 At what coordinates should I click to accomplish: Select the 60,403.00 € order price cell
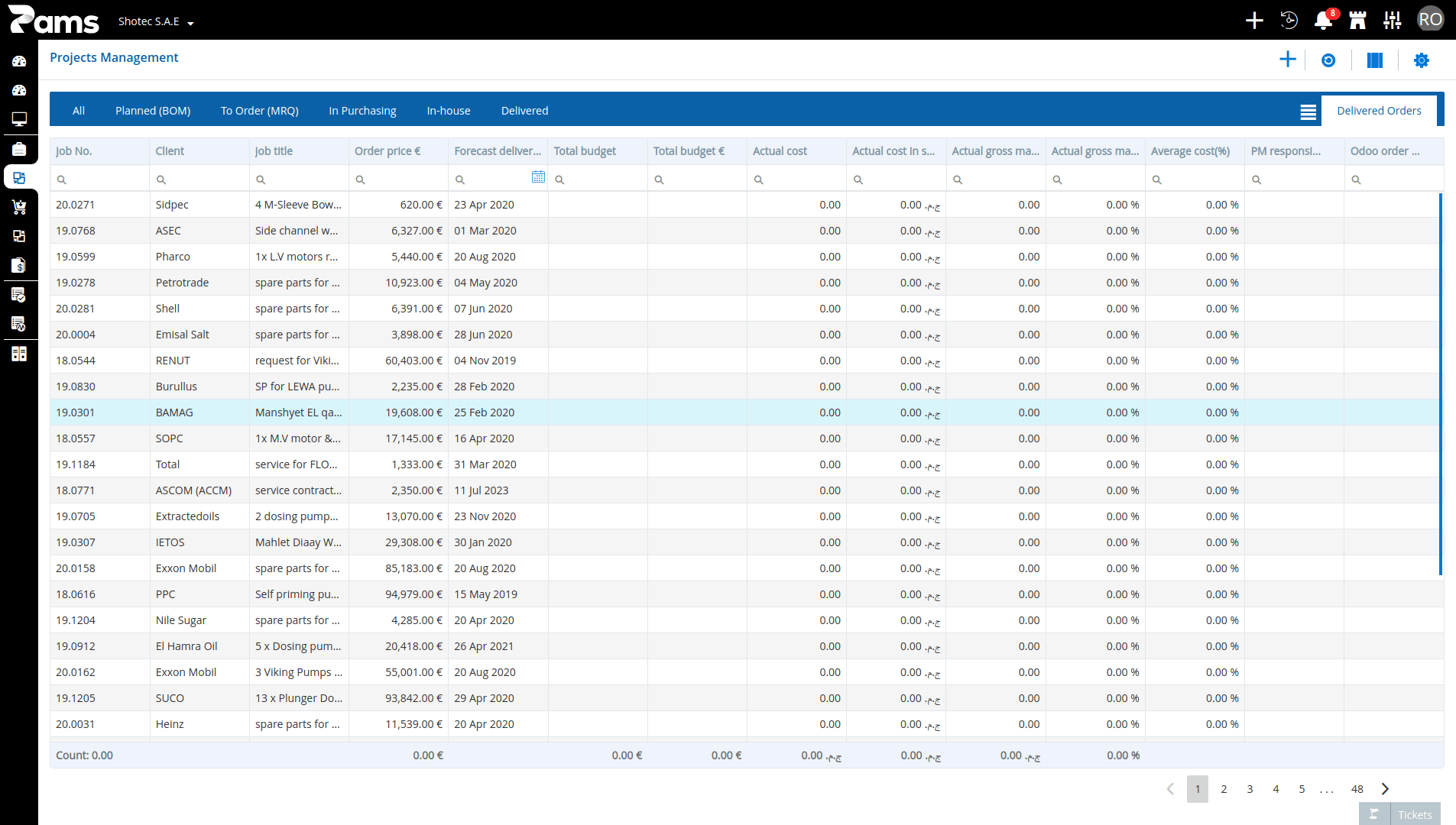tap(398, 361)
